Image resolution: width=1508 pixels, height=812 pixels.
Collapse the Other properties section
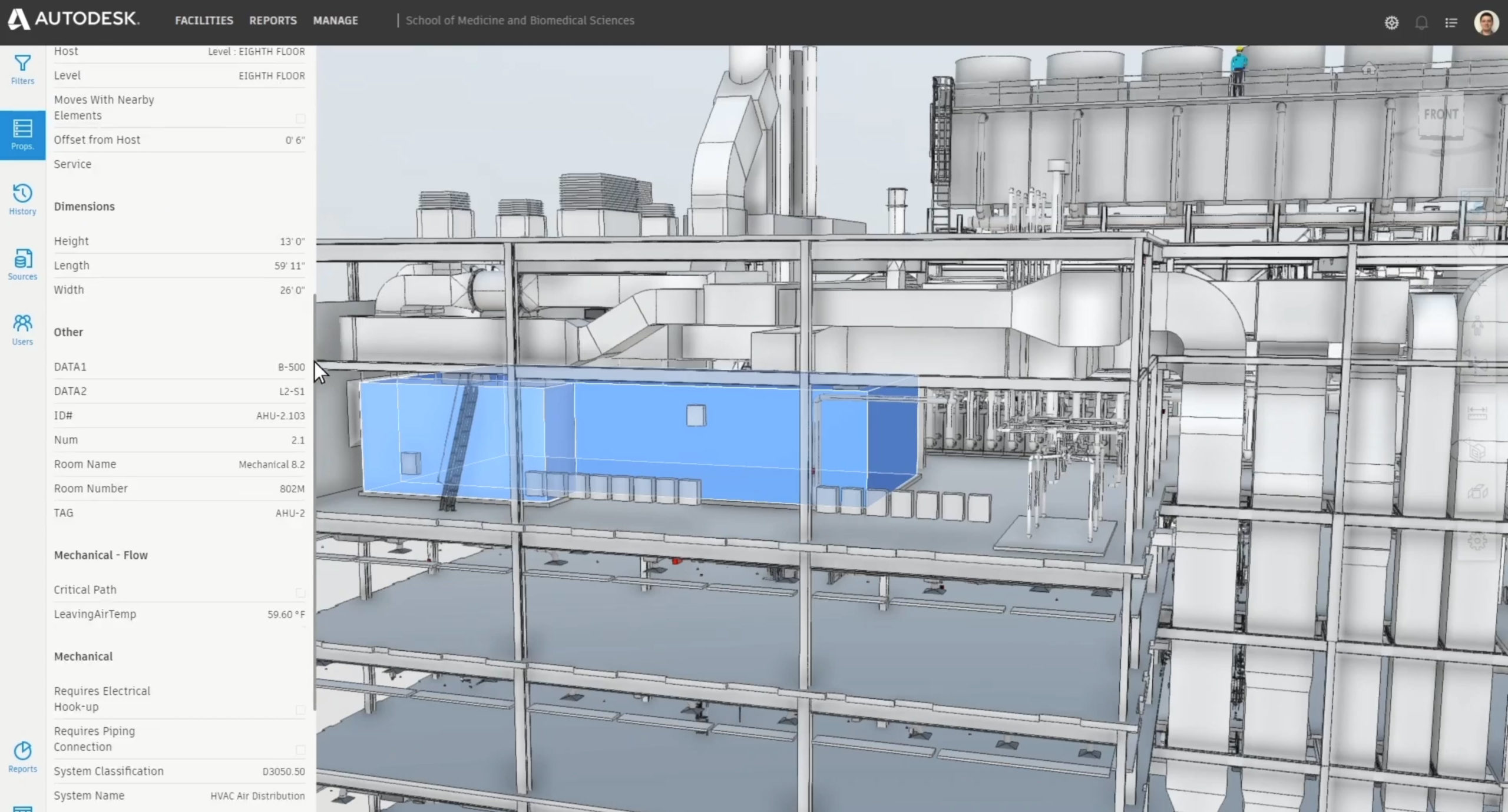[x=68, y=332]
